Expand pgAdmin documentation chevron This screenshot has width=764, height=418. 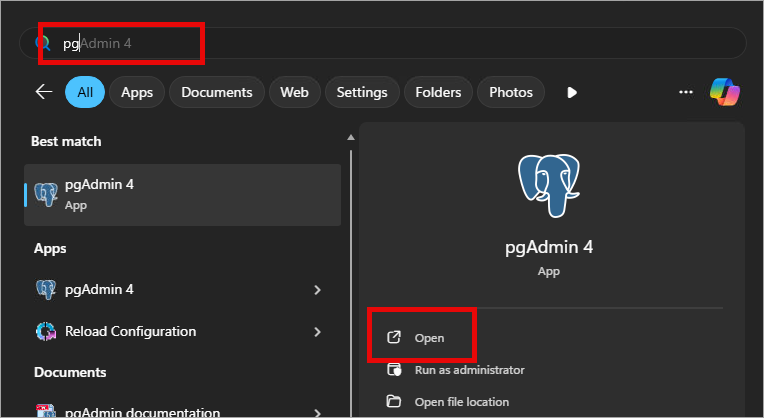317,412
